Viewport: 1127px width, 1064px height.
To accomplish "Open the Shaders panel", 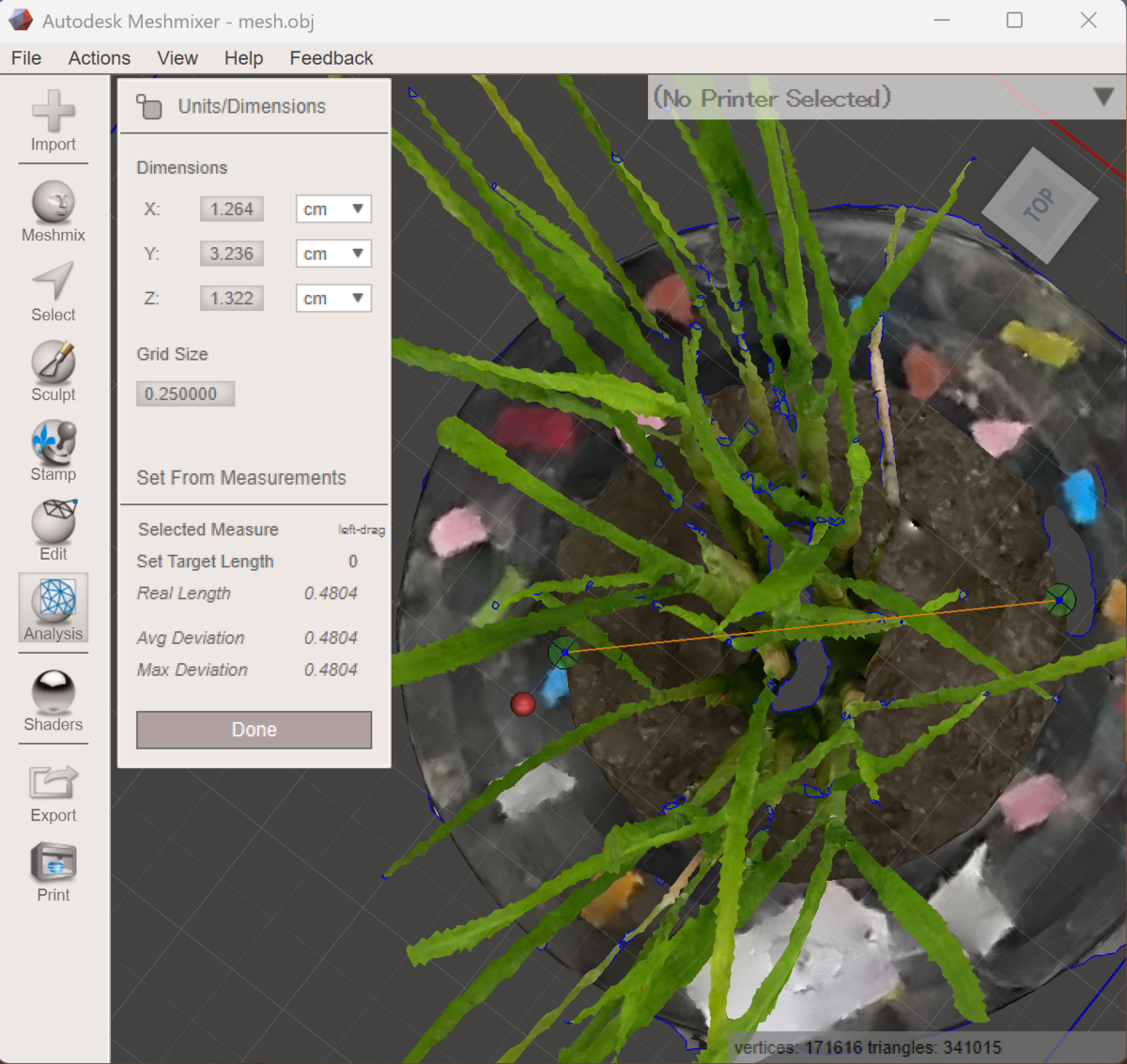I will tap(53, 701).
